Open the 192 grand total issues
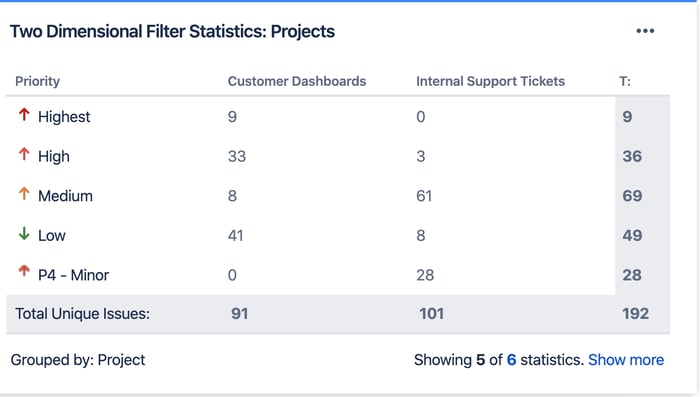Viewport: 700px width, 397px height. coord(636,314)
